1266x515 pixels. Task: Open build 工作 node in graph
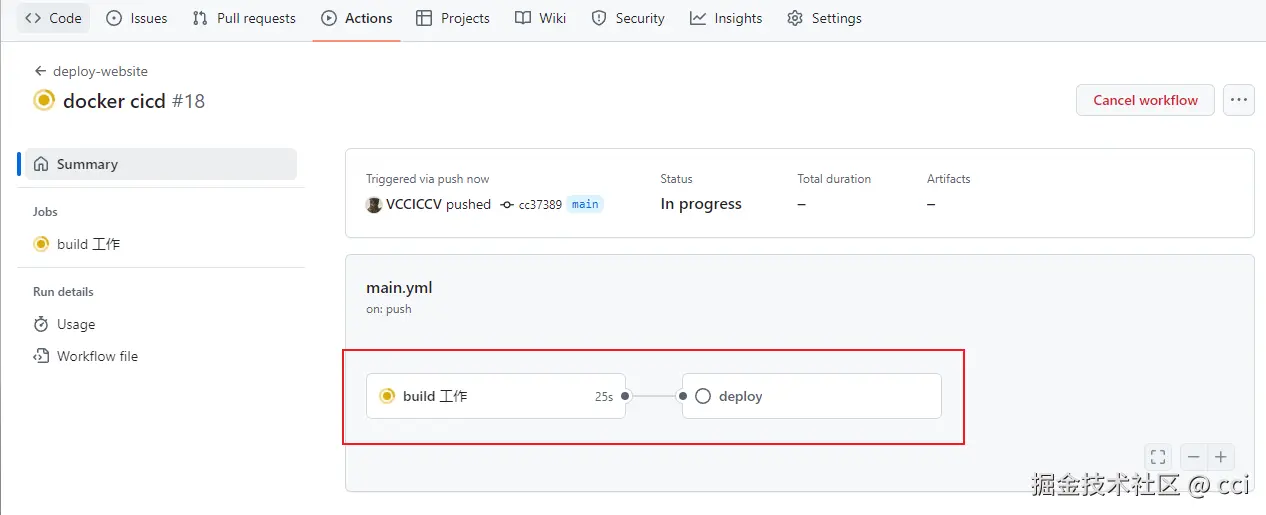tap(496, 396)
